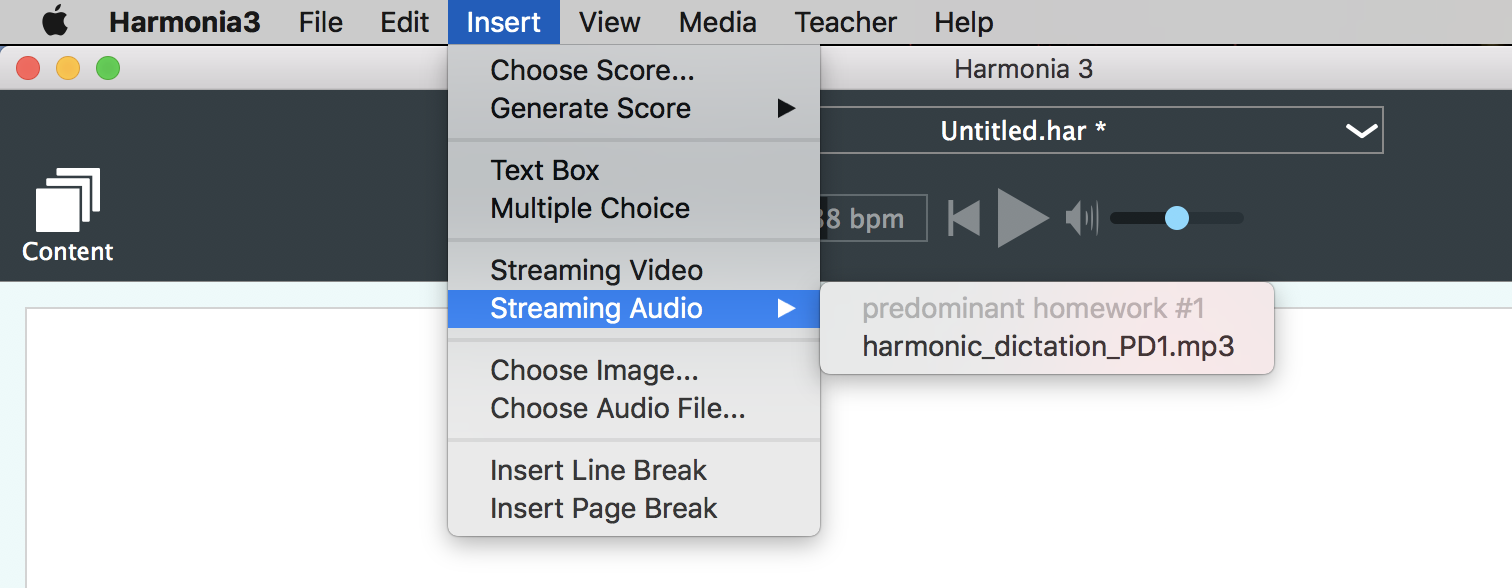Click Insert Line Break

(x=598, y=470)
